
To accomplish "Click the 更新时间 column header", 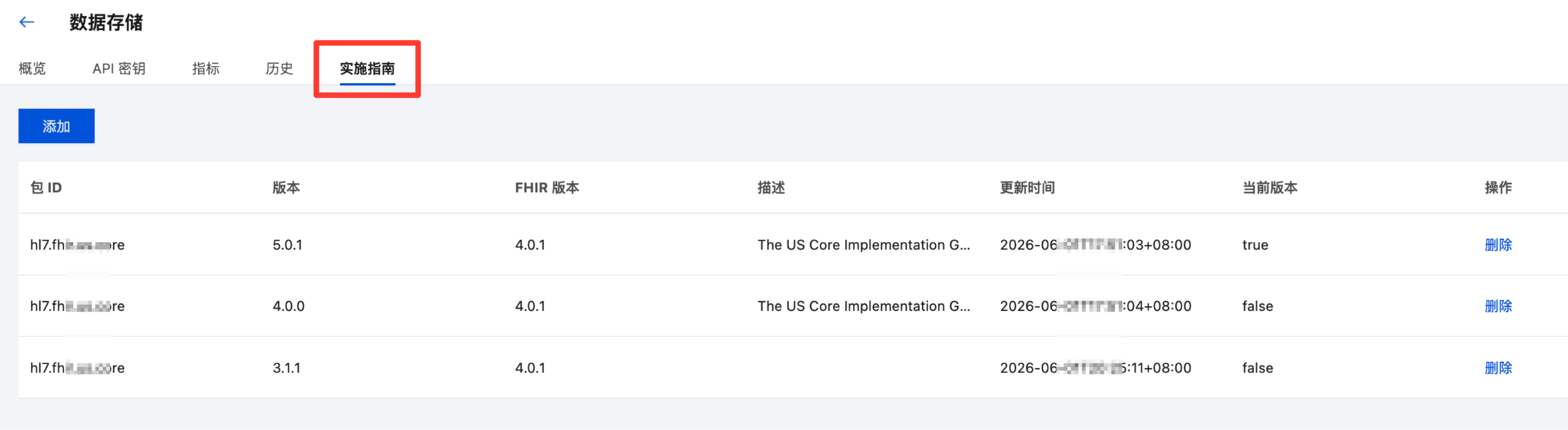I will tap(1028, 188).
